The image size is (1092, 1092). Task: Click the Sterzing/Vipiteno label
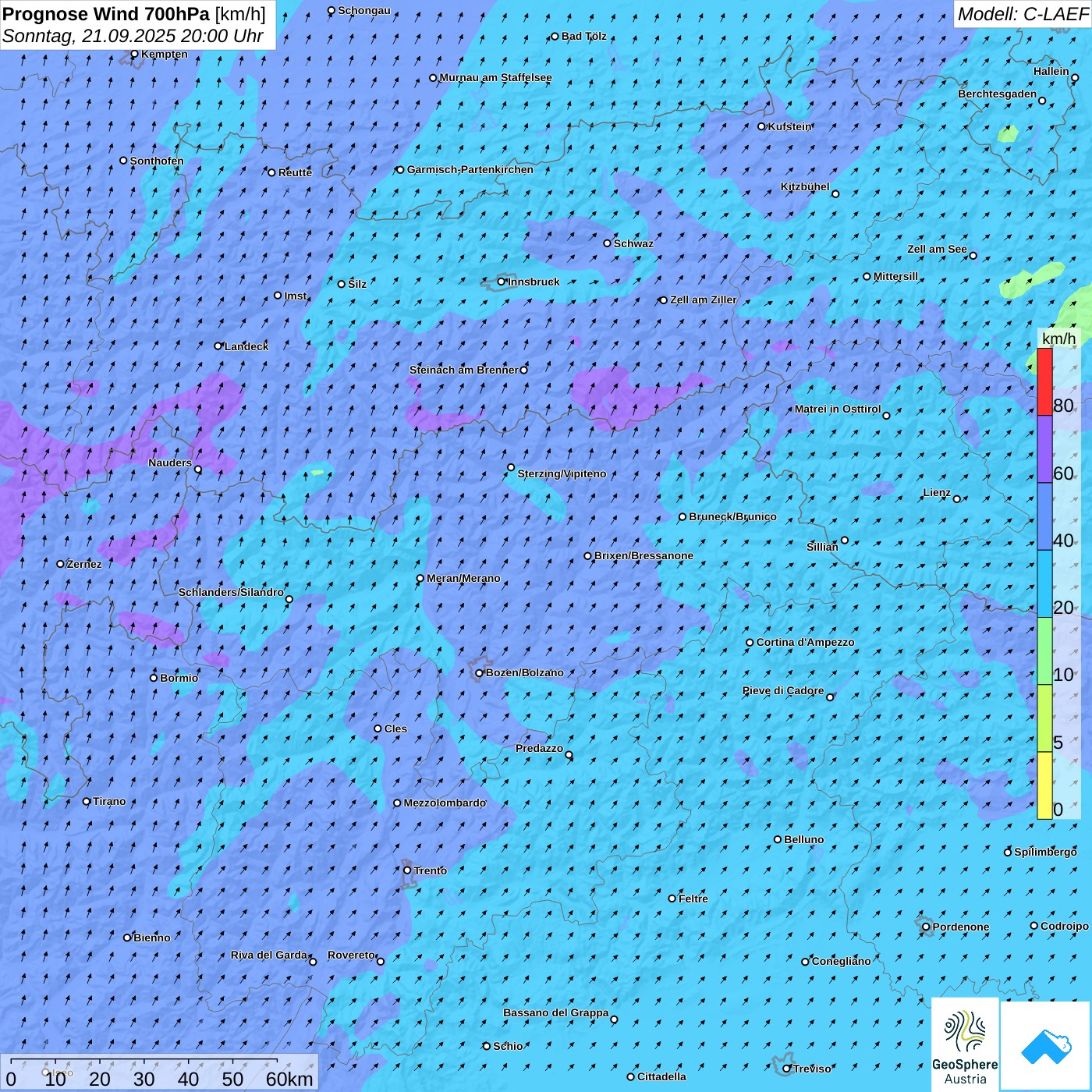562,473
